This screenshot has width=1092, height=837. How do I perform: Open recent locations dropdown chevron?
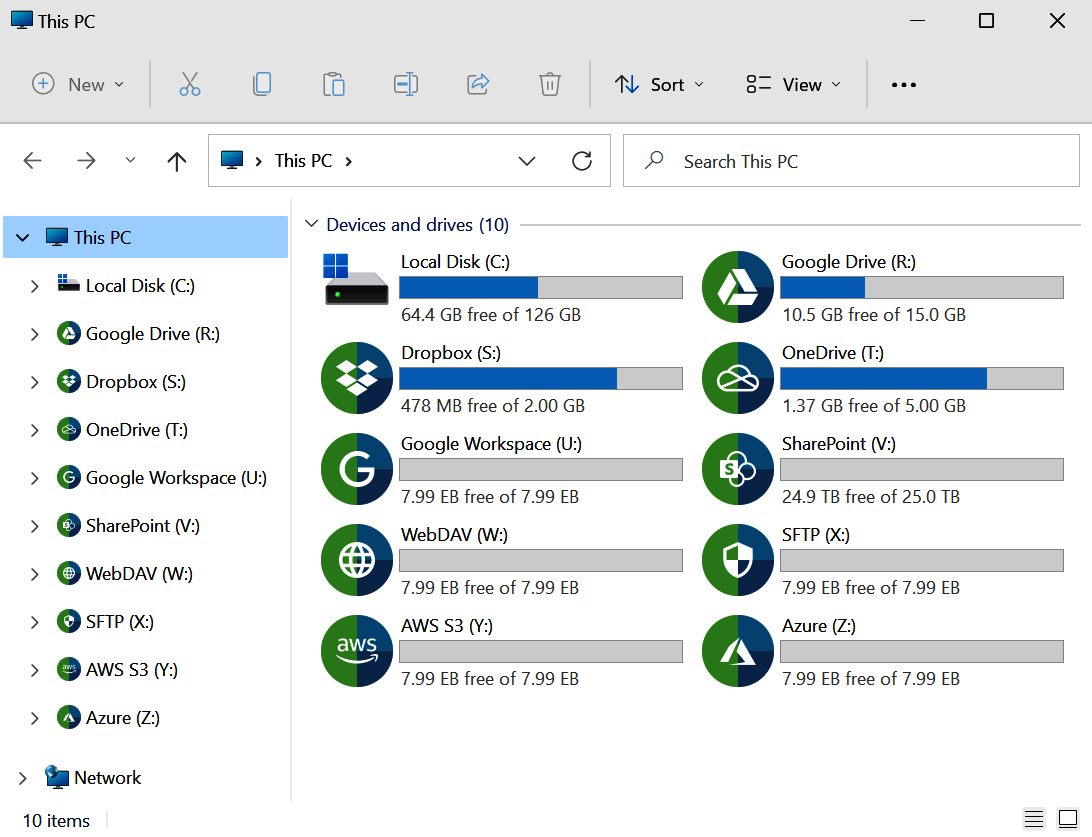[130, 161]
